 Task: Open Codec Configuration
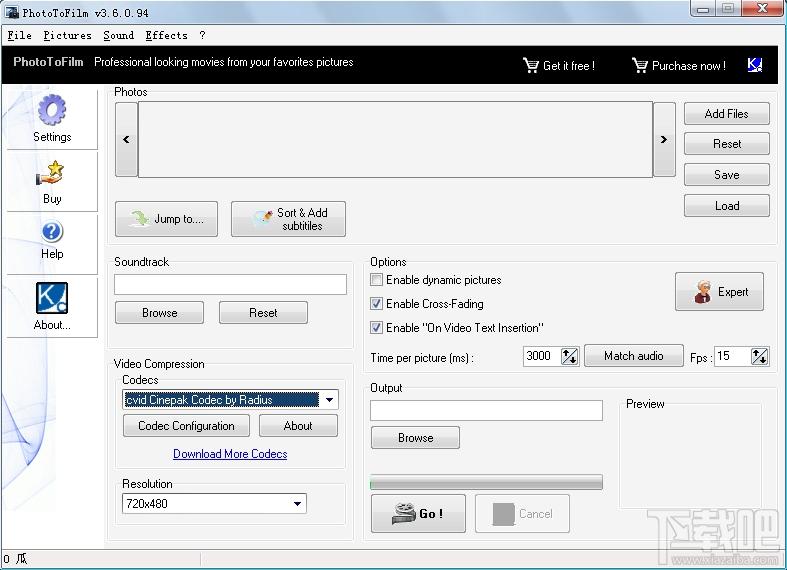[x=186, y=426]
